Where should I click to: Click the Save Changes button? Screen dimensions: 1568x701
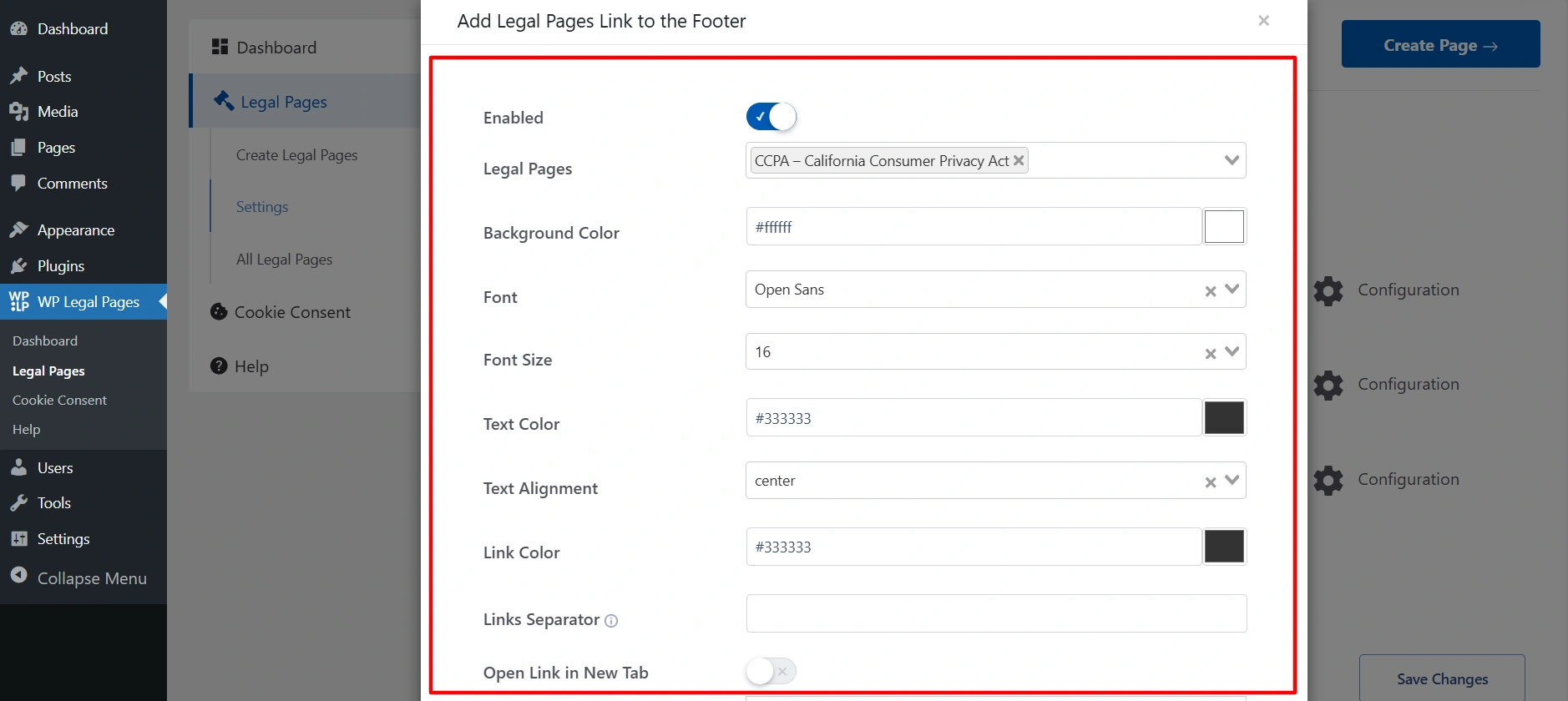coord(1442,678)
